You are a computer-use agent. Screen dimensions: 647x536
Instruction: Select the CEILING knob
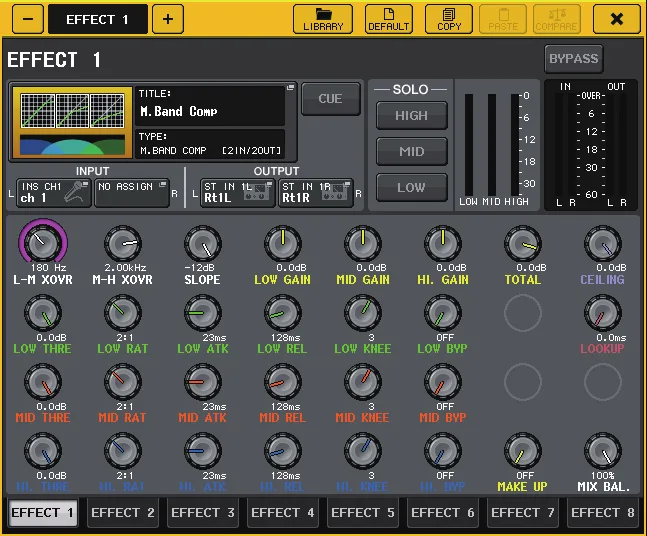point(603,243)
